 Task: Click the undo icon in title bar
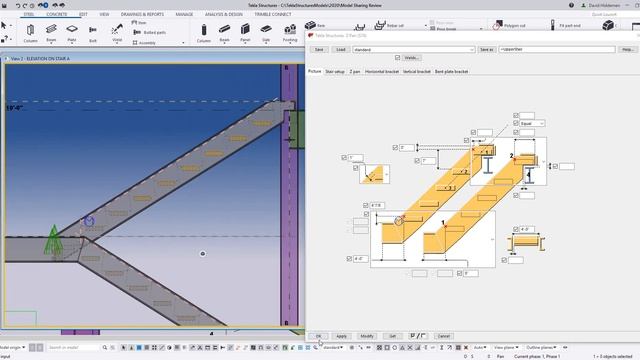click(18, 6)
